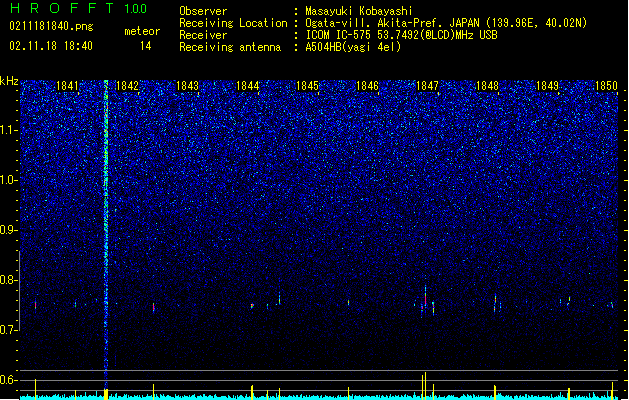629x400 pixels.
Task: Click the 0.6 frequency axis label
Action: [x=9, y=380]
